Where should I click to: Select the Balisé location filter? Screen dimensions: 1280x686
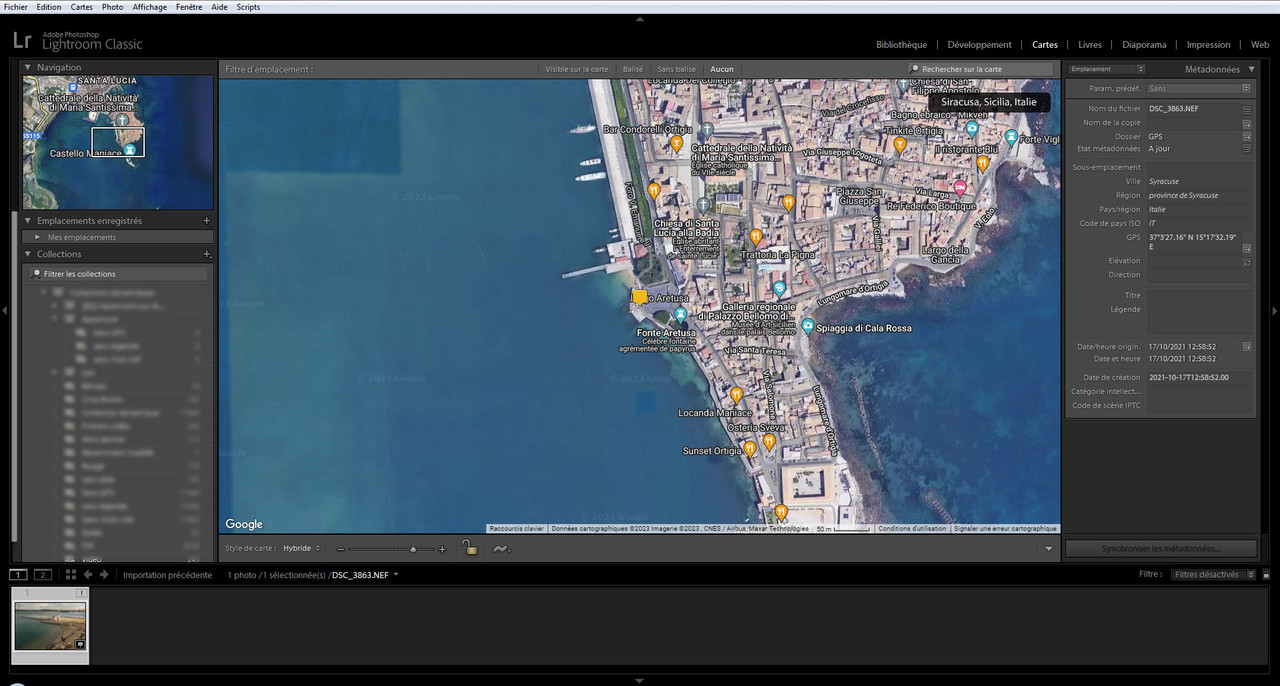pos(633,69)
